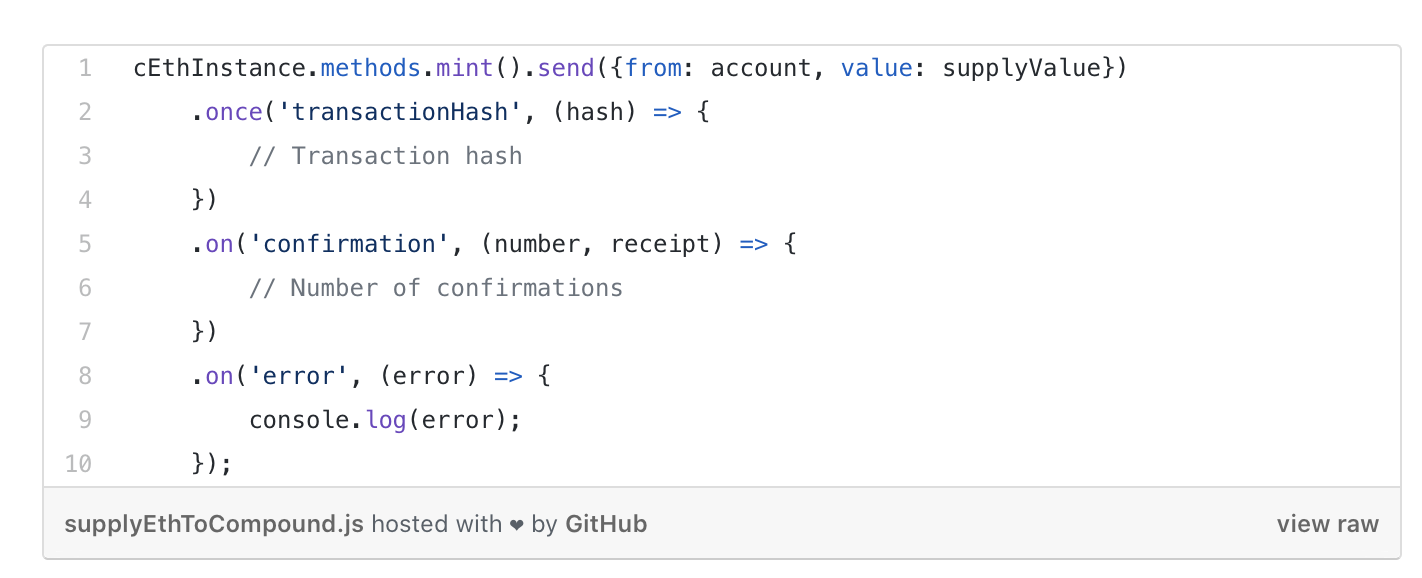This screenshot has width=1422, height=578.
Task: Select line number 3
Action: pos(85,156)
